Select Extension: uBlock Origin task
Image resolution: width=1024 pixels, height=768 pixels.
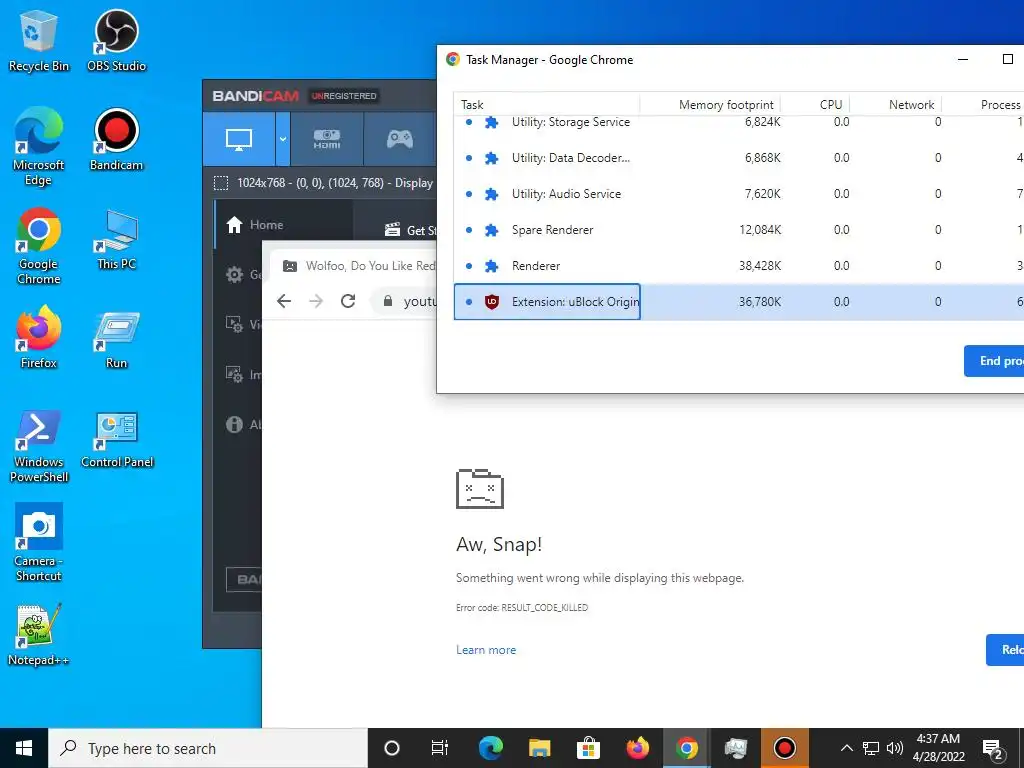pyautogui.click(x=739, y=302)
